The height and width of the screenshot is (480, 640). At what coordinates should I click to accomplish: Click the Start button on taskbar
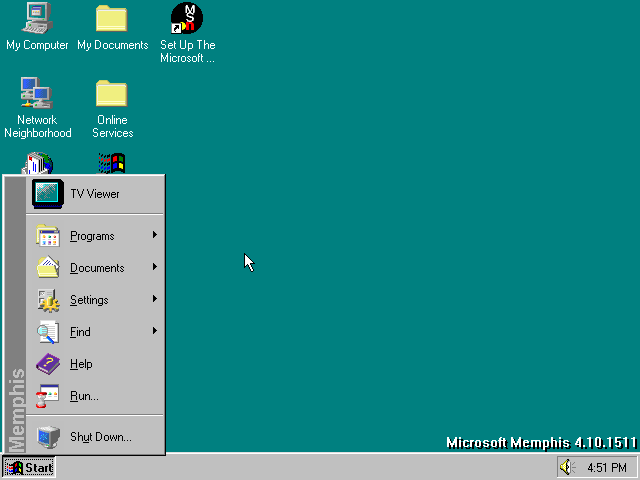[29, 468]
